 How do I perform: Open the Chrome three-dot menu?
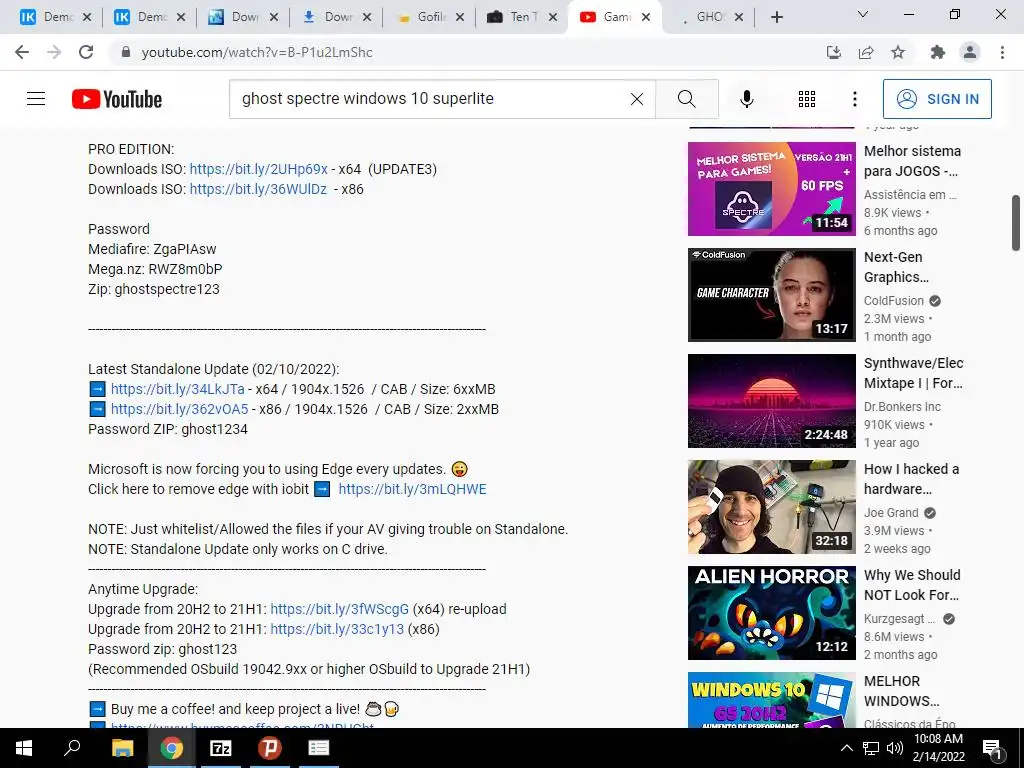1002,52
